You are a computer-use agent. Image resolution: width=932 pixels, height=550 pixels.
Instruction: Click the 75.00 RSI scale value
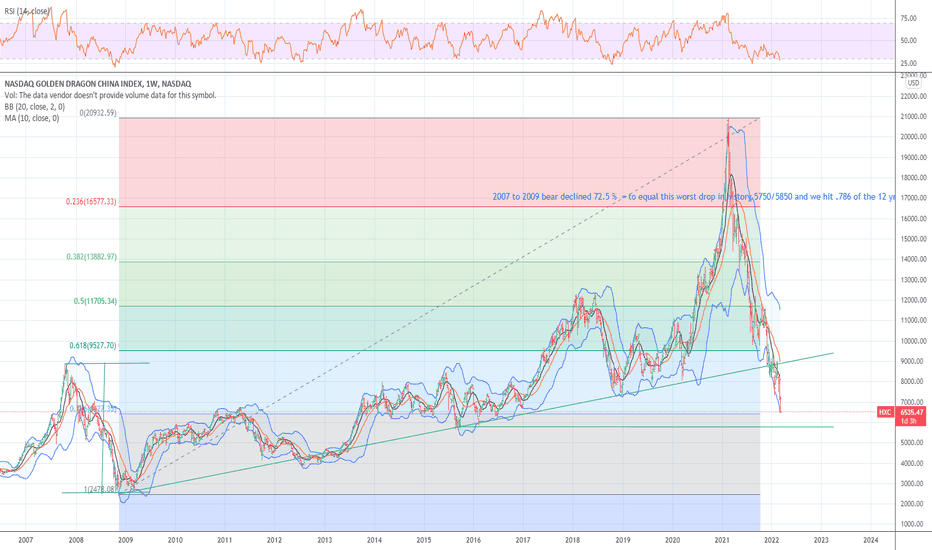click(x=908, y=19)
